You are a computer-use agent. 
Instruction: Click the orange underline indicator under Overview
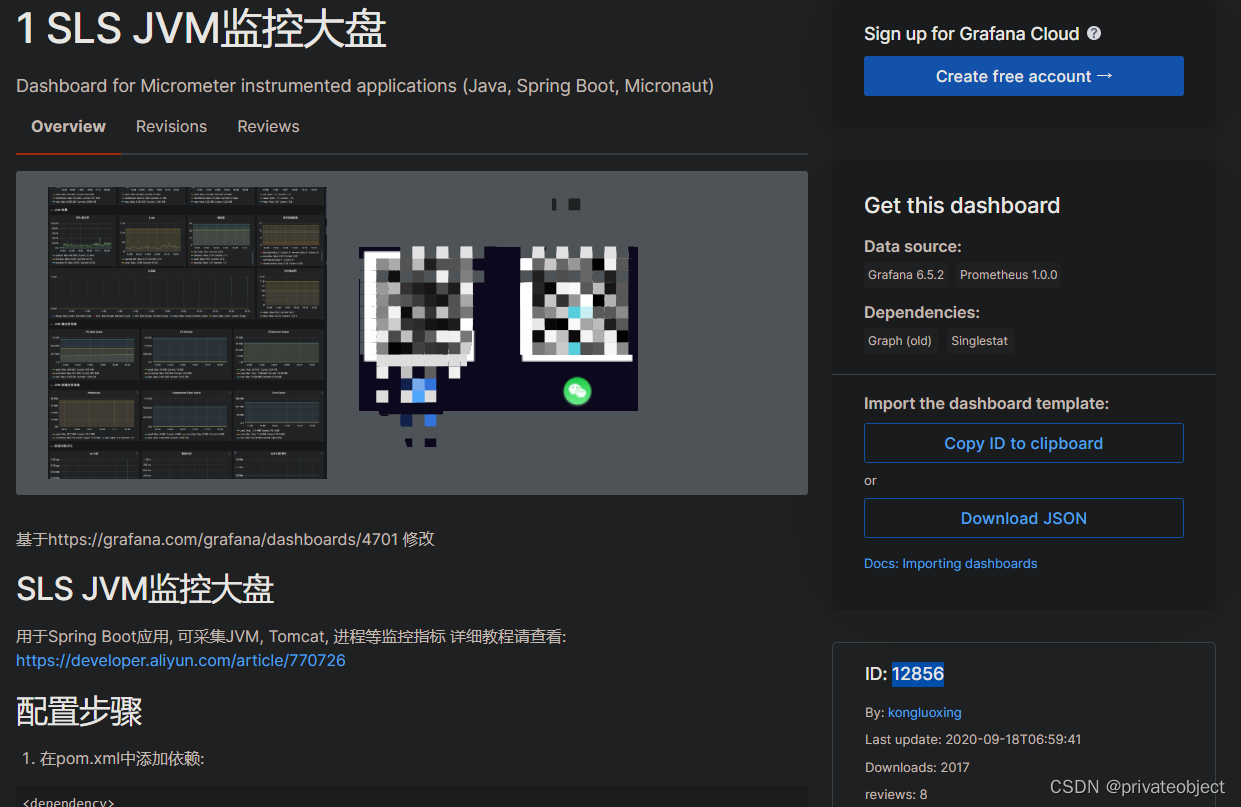pyautogui.click(x=68, y=153)
